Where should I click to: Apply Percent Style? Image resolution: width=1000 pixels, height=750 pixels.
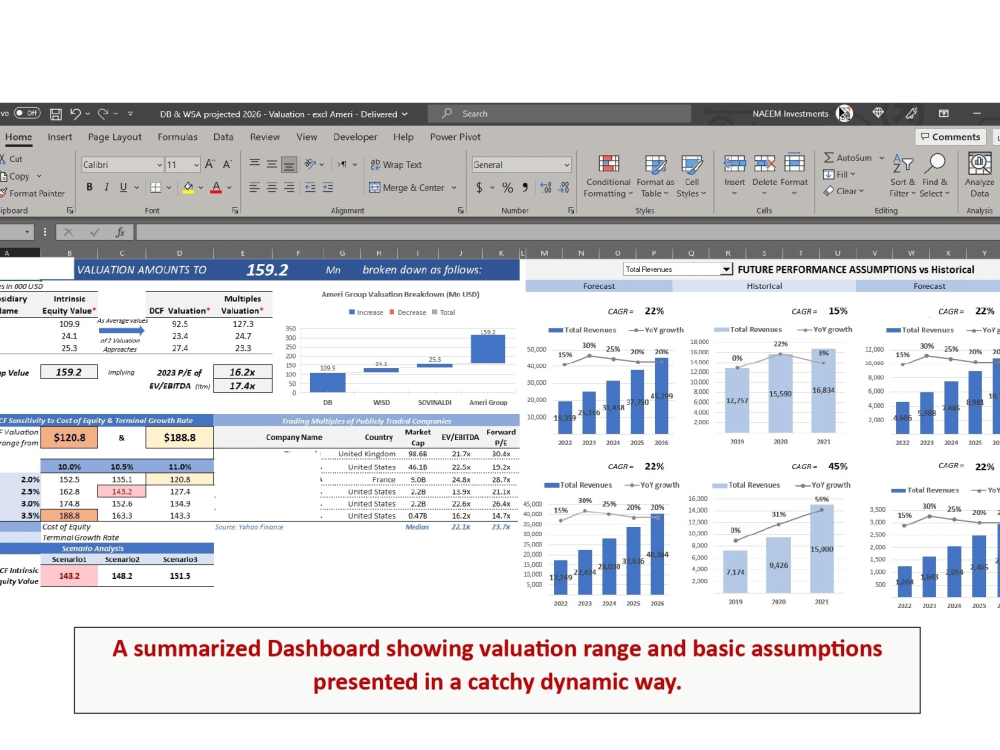tap(508, 188)
